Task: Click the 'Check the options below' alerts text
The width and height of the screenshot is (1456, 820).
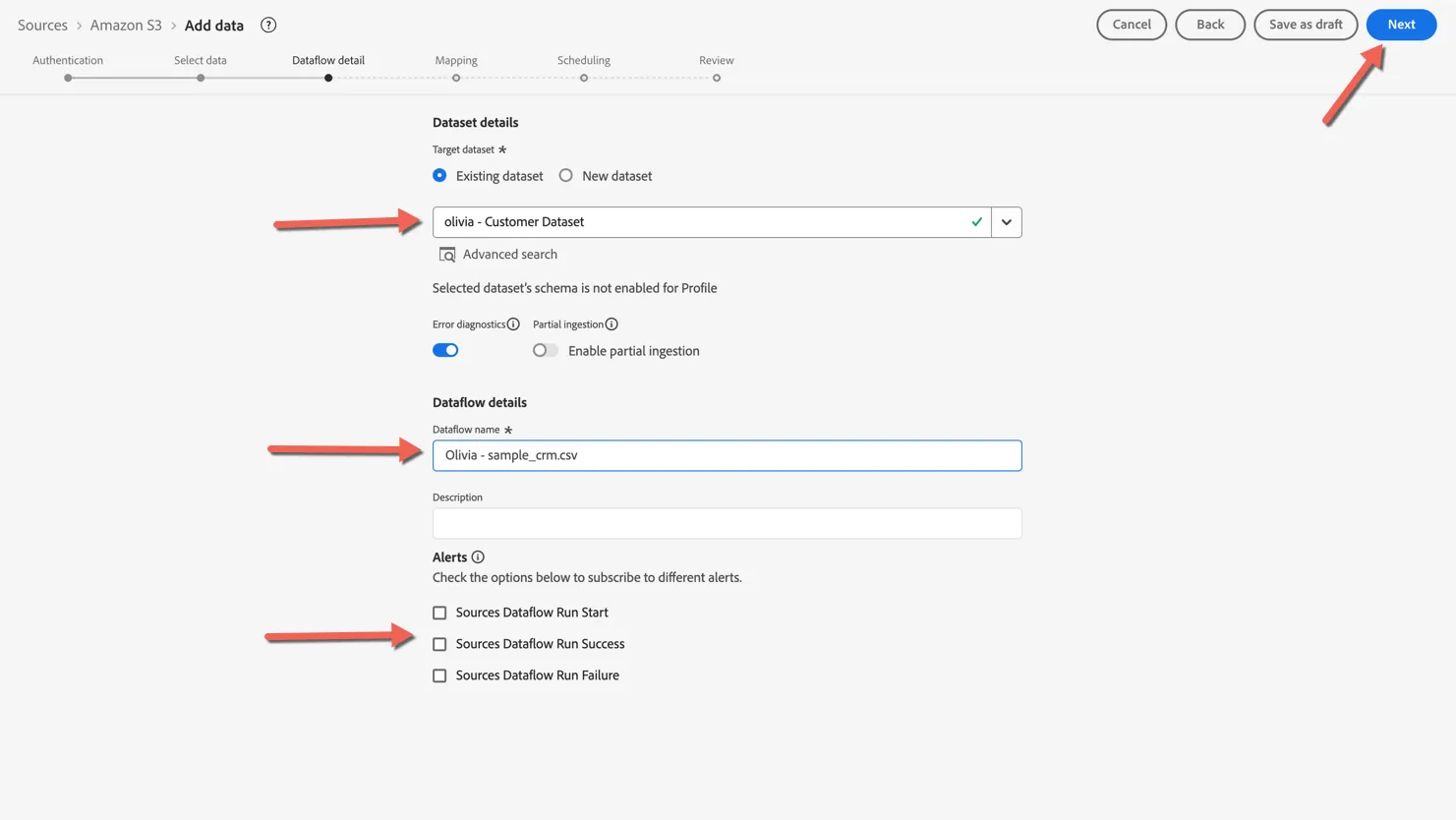Action: pos(587,578)
